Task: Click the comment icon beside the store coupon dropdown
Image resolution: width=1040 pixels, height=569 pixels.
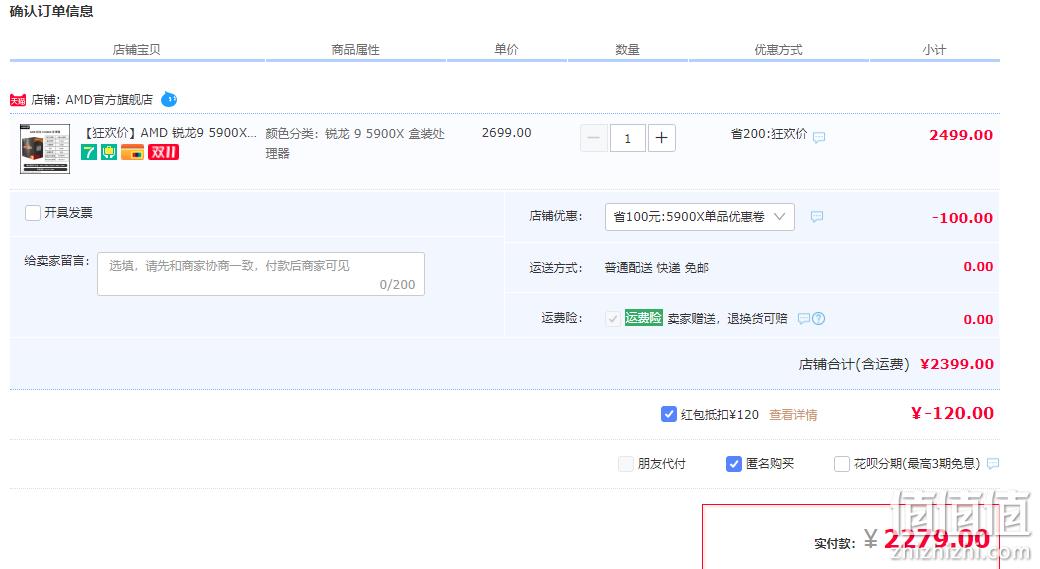Action: [x=817, y=216]
